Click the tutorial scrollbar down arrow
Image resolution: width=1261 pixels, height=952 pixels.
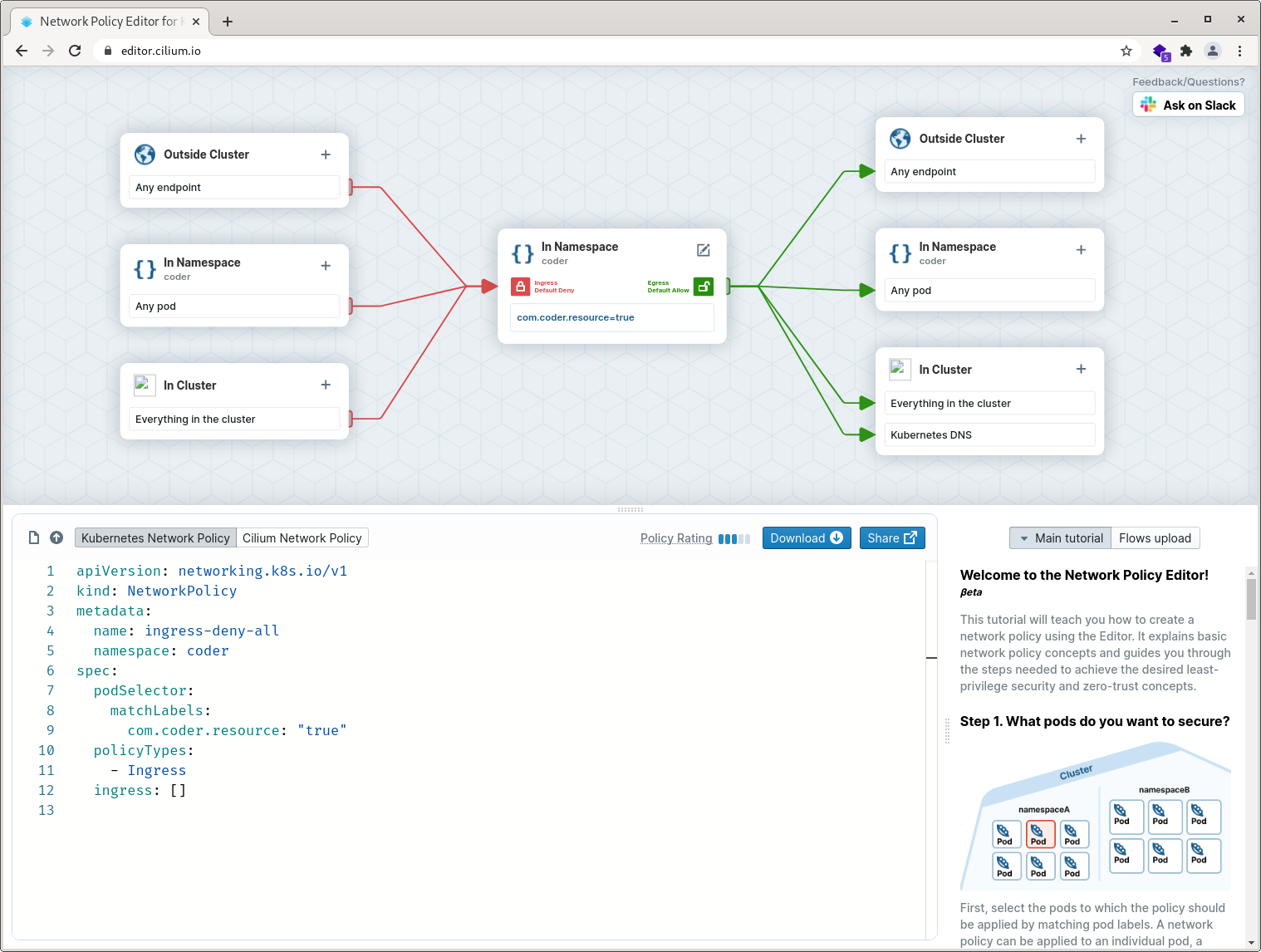(x=1252, y=944)
